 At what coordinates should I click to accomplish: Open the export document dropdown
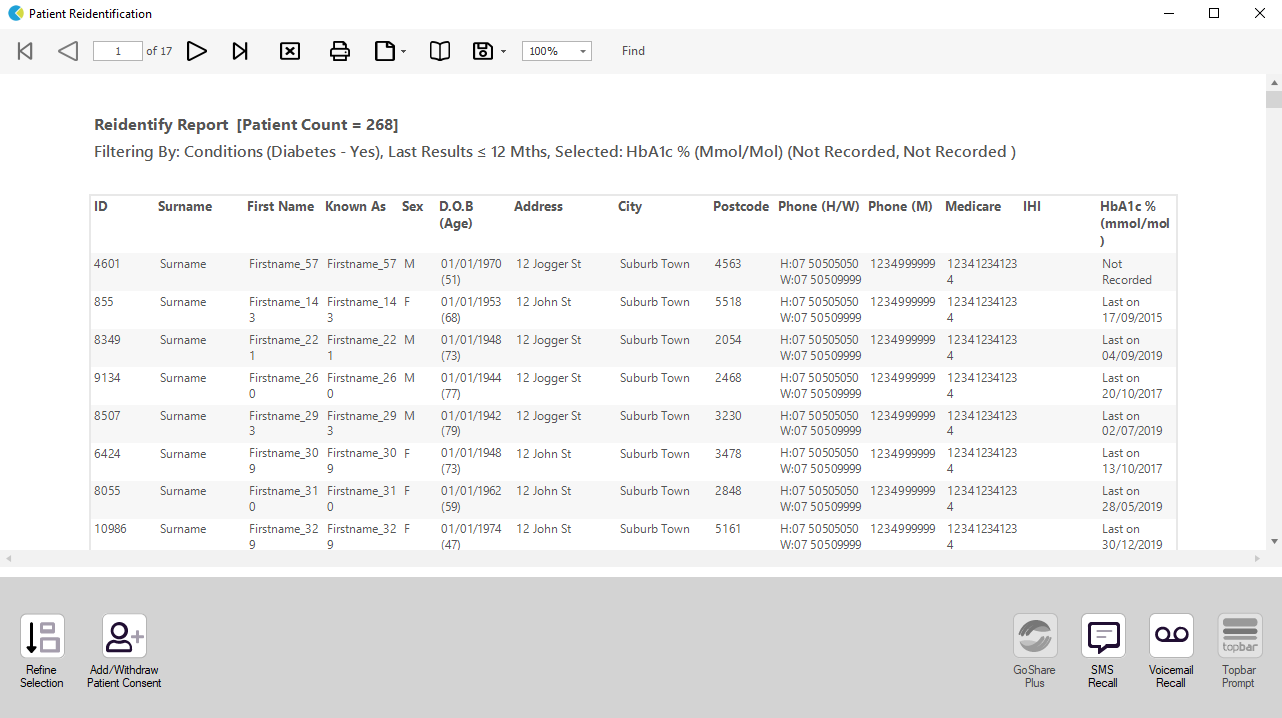[390, 51]
